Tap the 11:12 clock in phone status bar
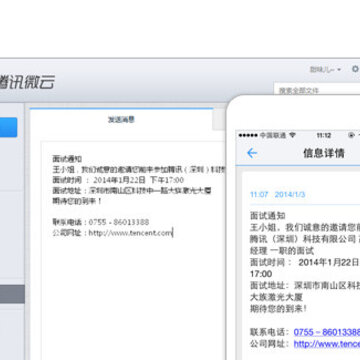This screenshot has height=360, width=360. [324, 135]
